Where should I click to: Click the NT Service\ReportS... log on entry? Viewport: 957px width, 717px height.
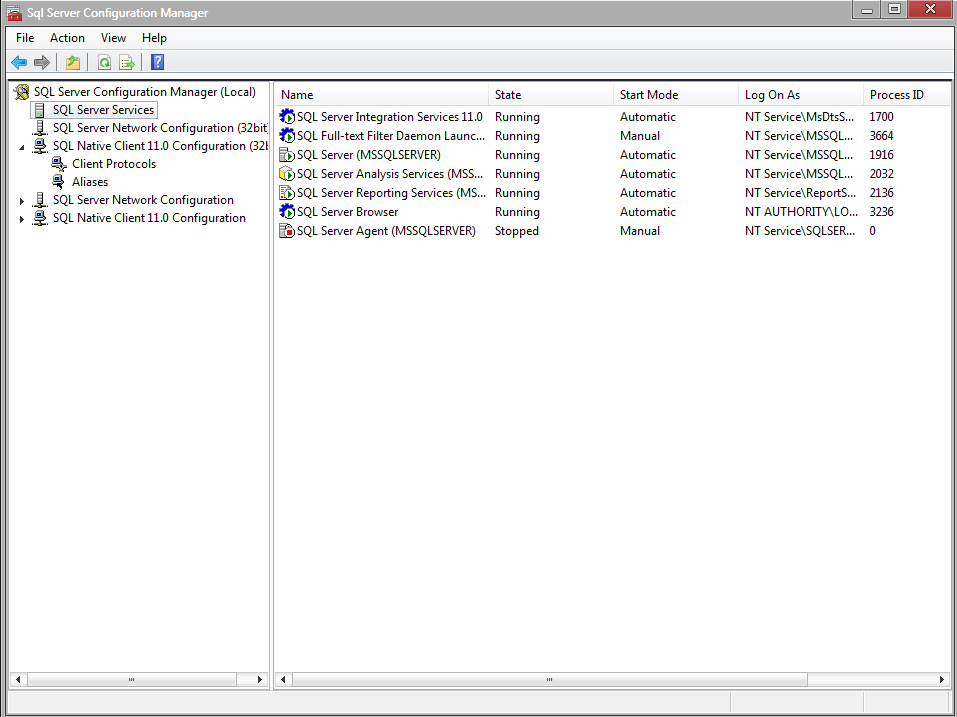click(x=800, y=193)
